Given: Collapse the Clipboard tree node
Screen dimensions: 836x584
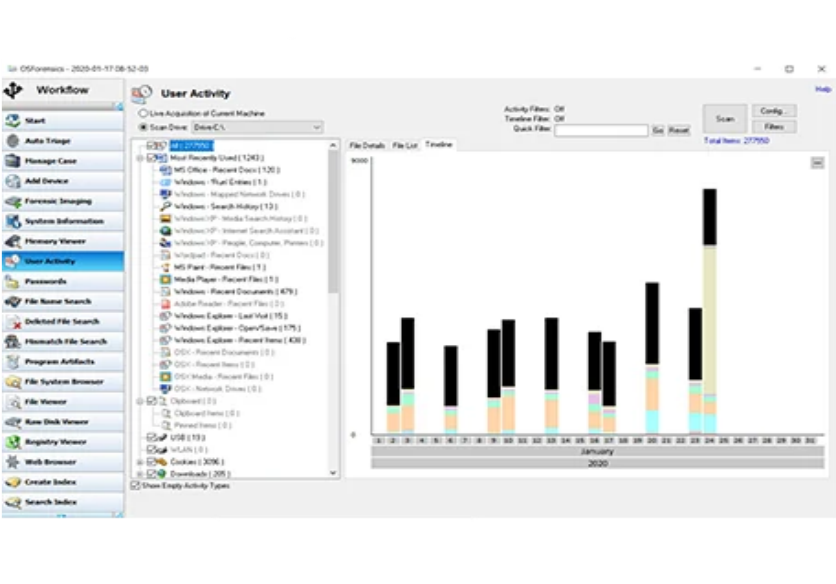Looking at the screenshot, I should [140, 401].
